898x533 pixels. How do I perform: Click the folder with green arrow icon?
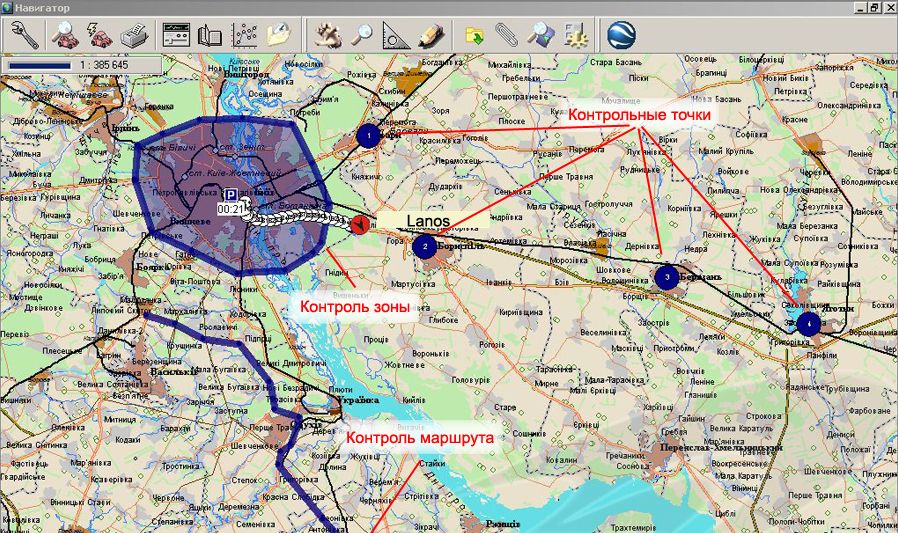click(x=475, y=36)
